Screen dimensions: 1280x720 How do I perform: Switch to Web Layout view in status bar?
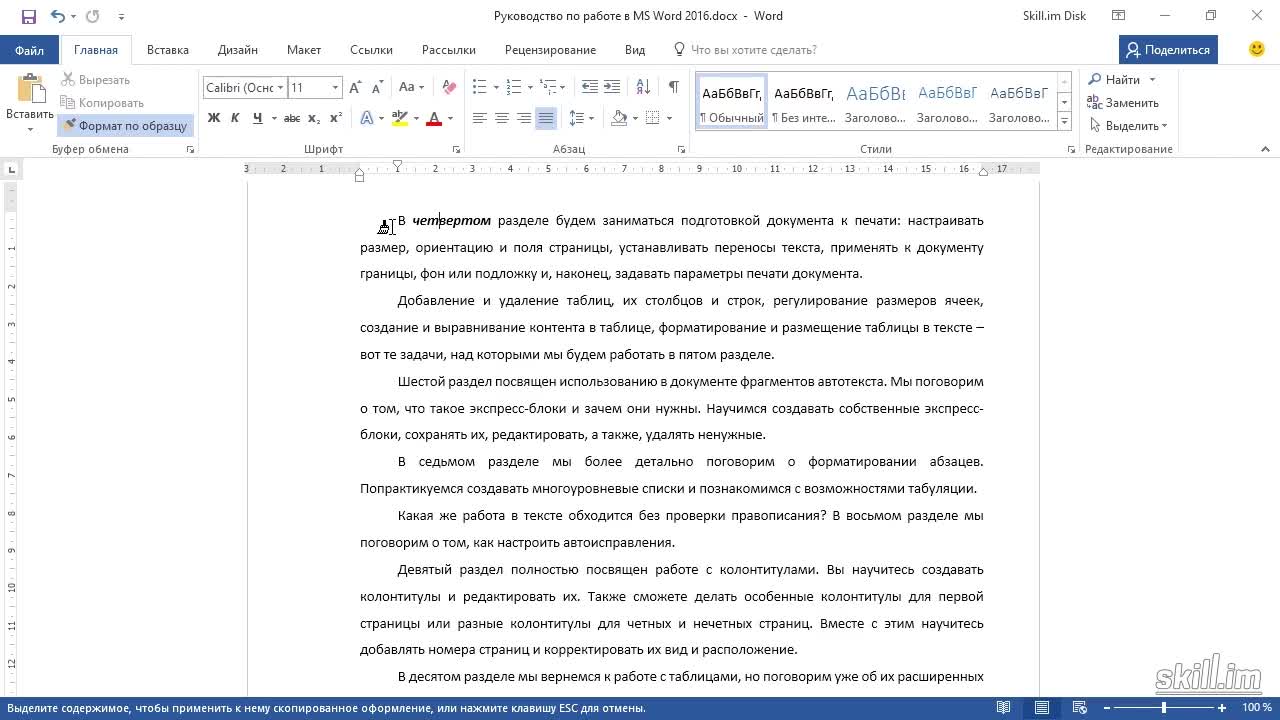point(1081,708)
